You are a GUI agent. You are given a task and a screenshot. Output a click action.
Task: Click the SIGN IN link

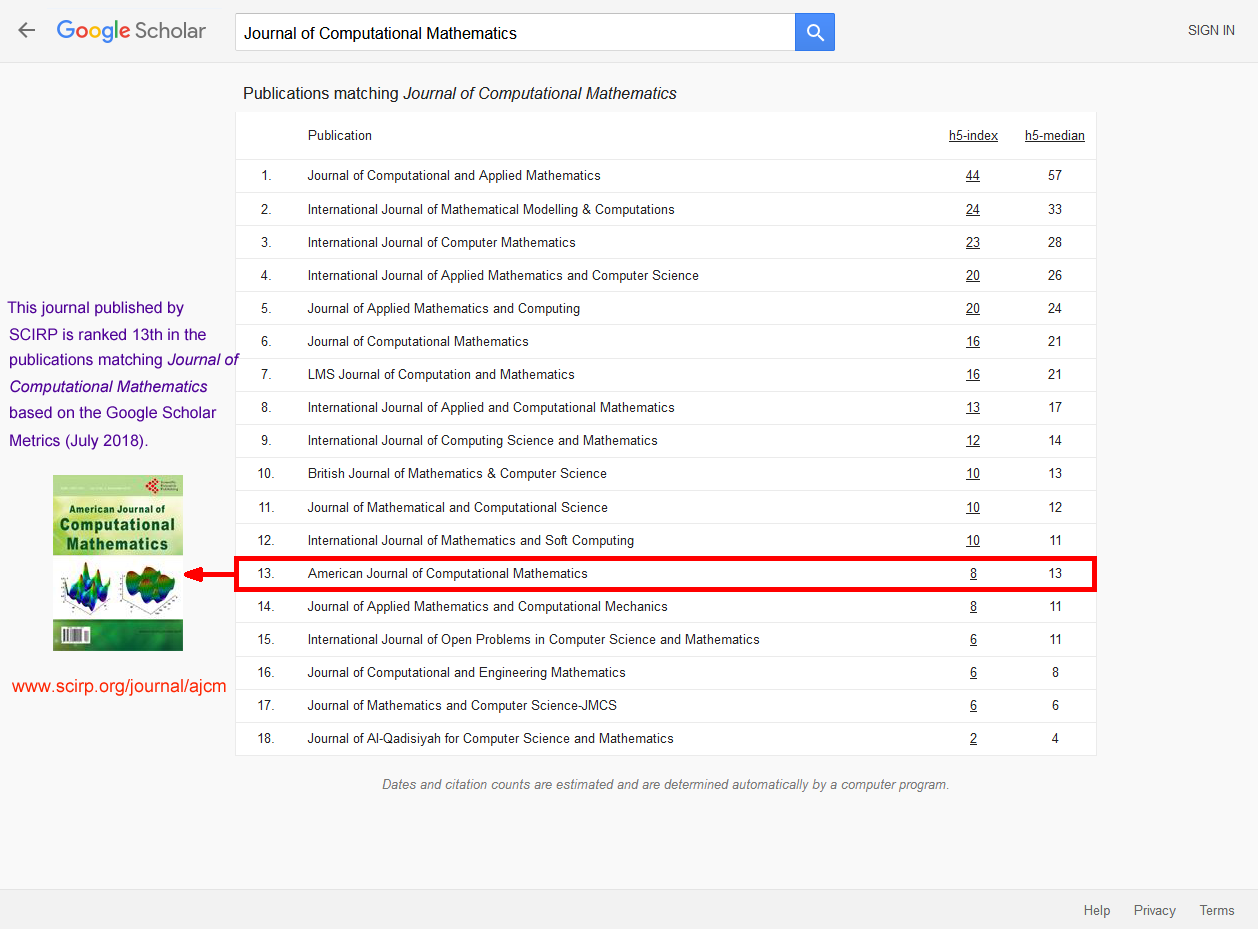(x=1210, y=30)
